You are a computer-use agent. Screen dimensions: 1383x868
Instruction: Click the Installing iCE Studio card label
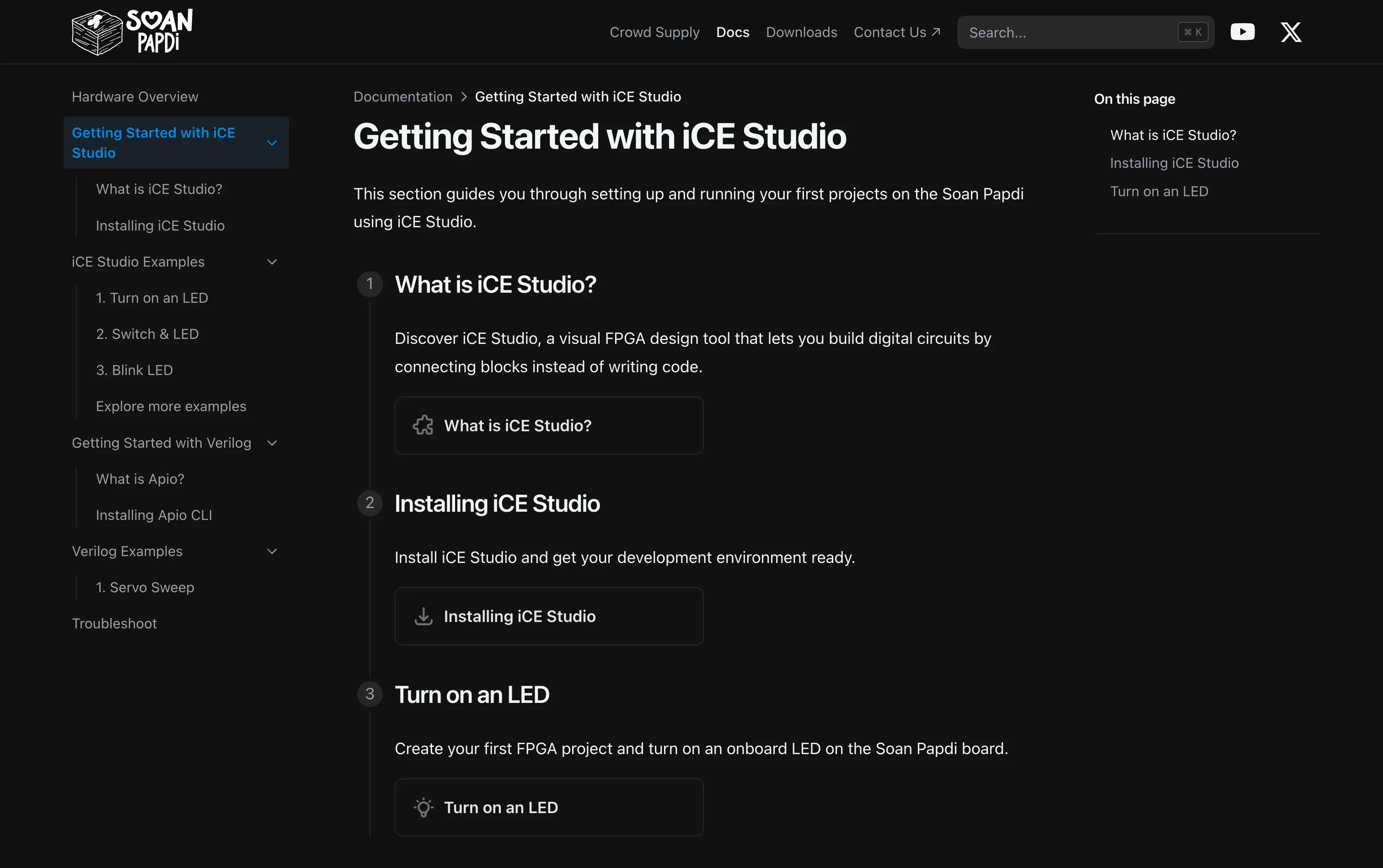(520, 616)
